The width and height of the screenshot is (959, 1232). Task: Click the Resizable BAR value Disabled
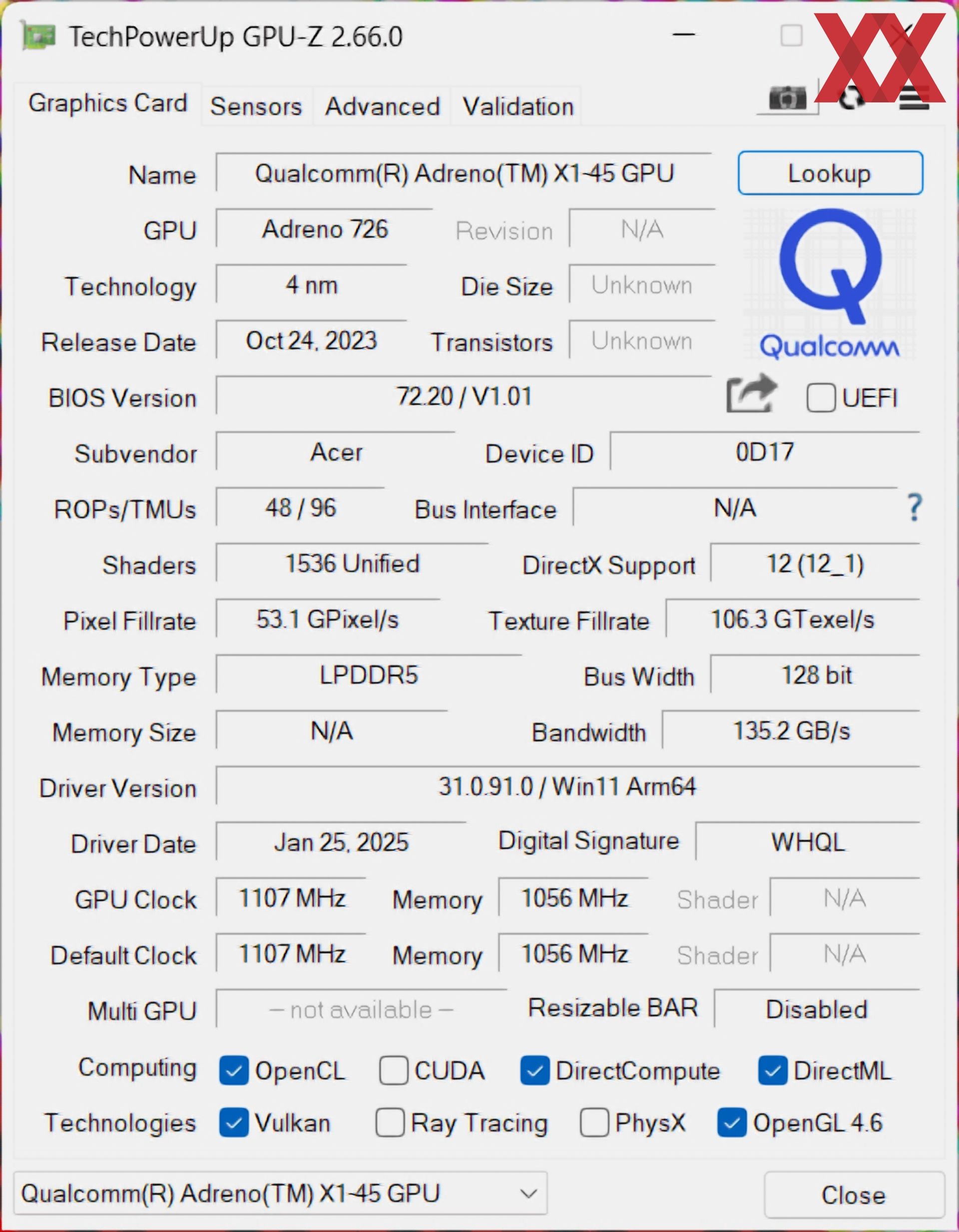tap(817, 1009)
